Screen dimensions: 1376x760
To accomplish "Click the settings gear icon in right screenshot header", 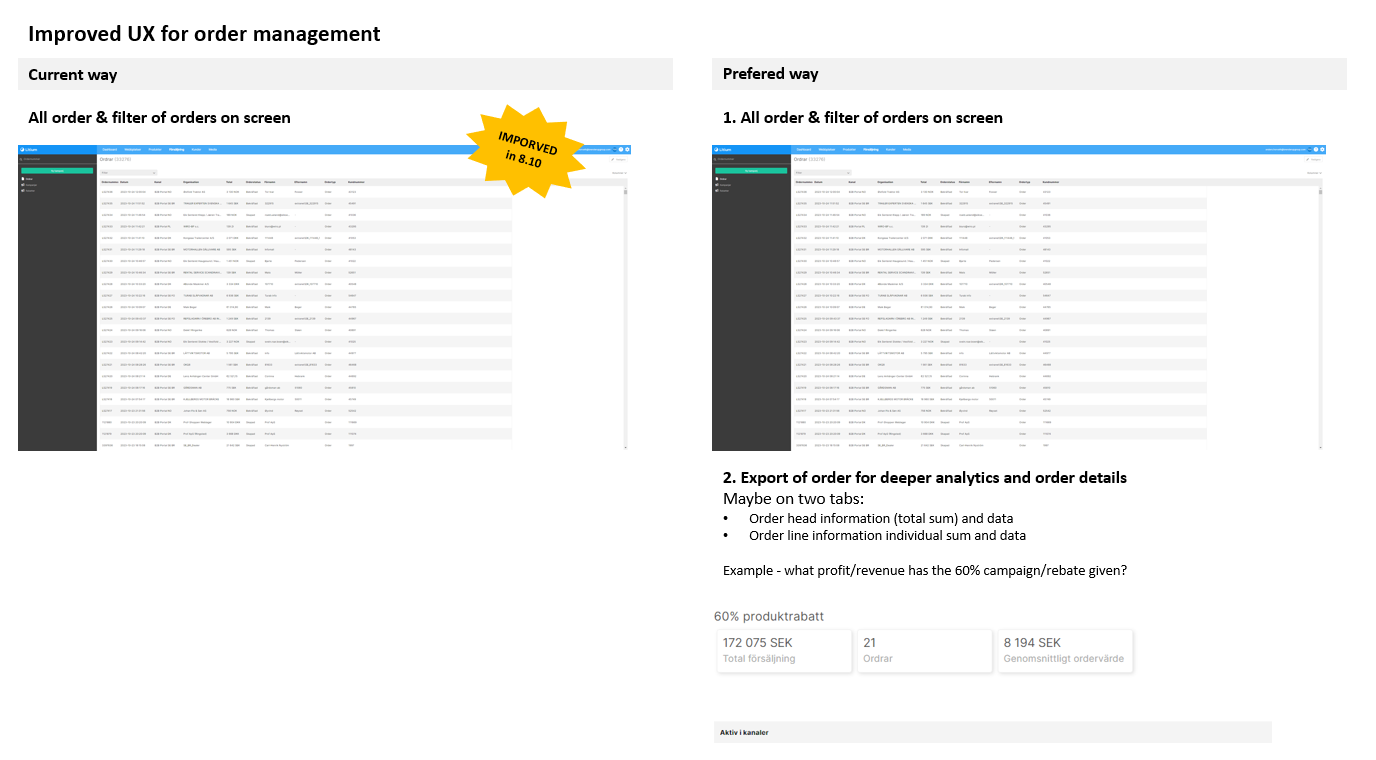I will click(1320, 149).
